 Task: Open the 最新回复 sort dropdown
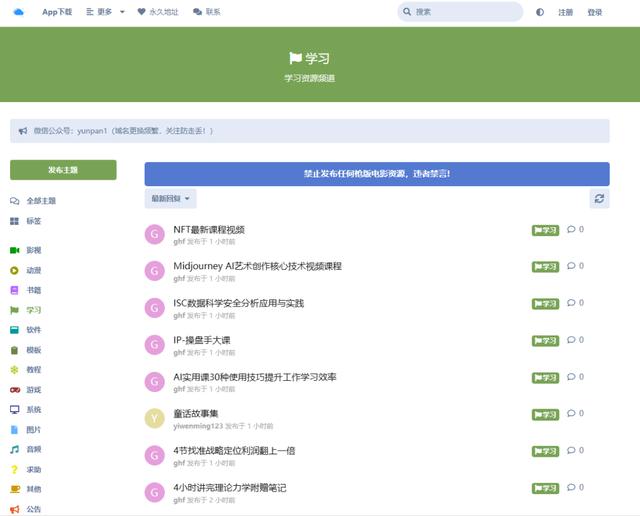(170, 198)
